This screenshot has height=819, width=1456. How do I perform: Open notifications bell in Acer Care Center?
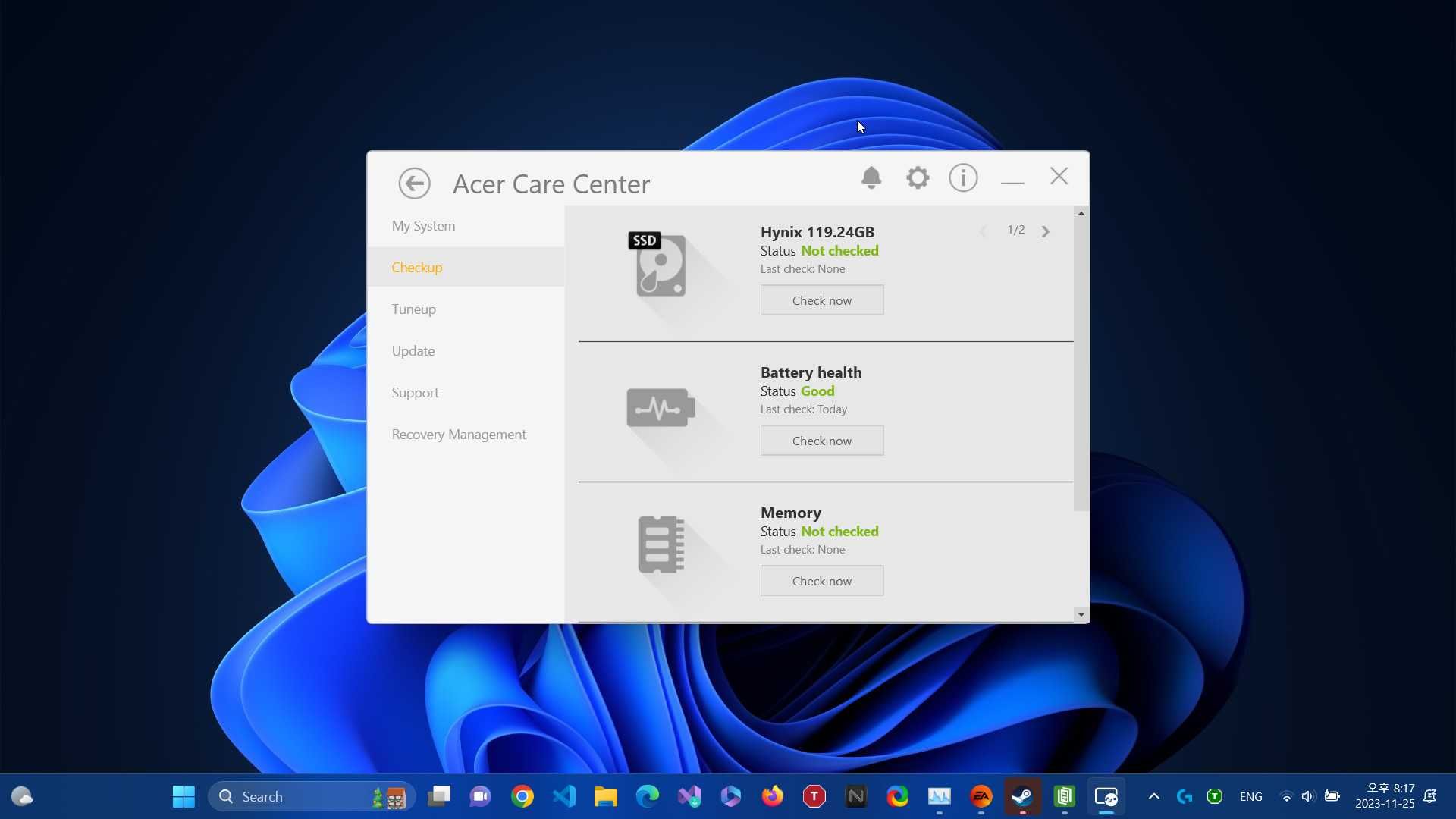coord(871,177)
